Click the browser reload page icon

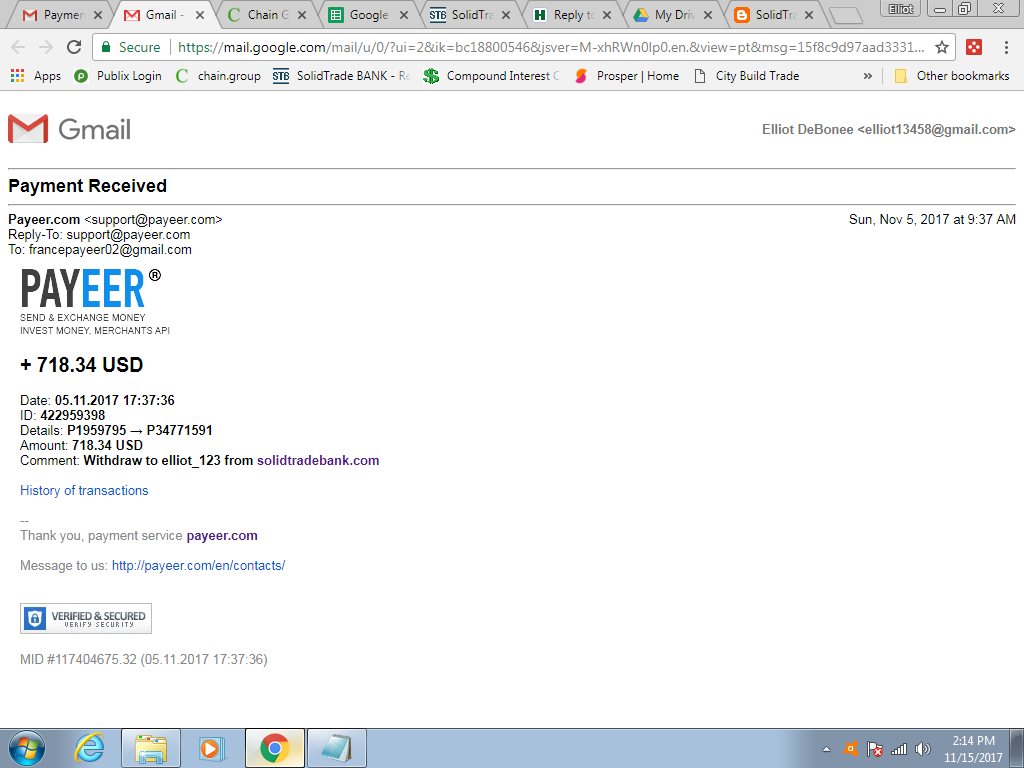74,47
